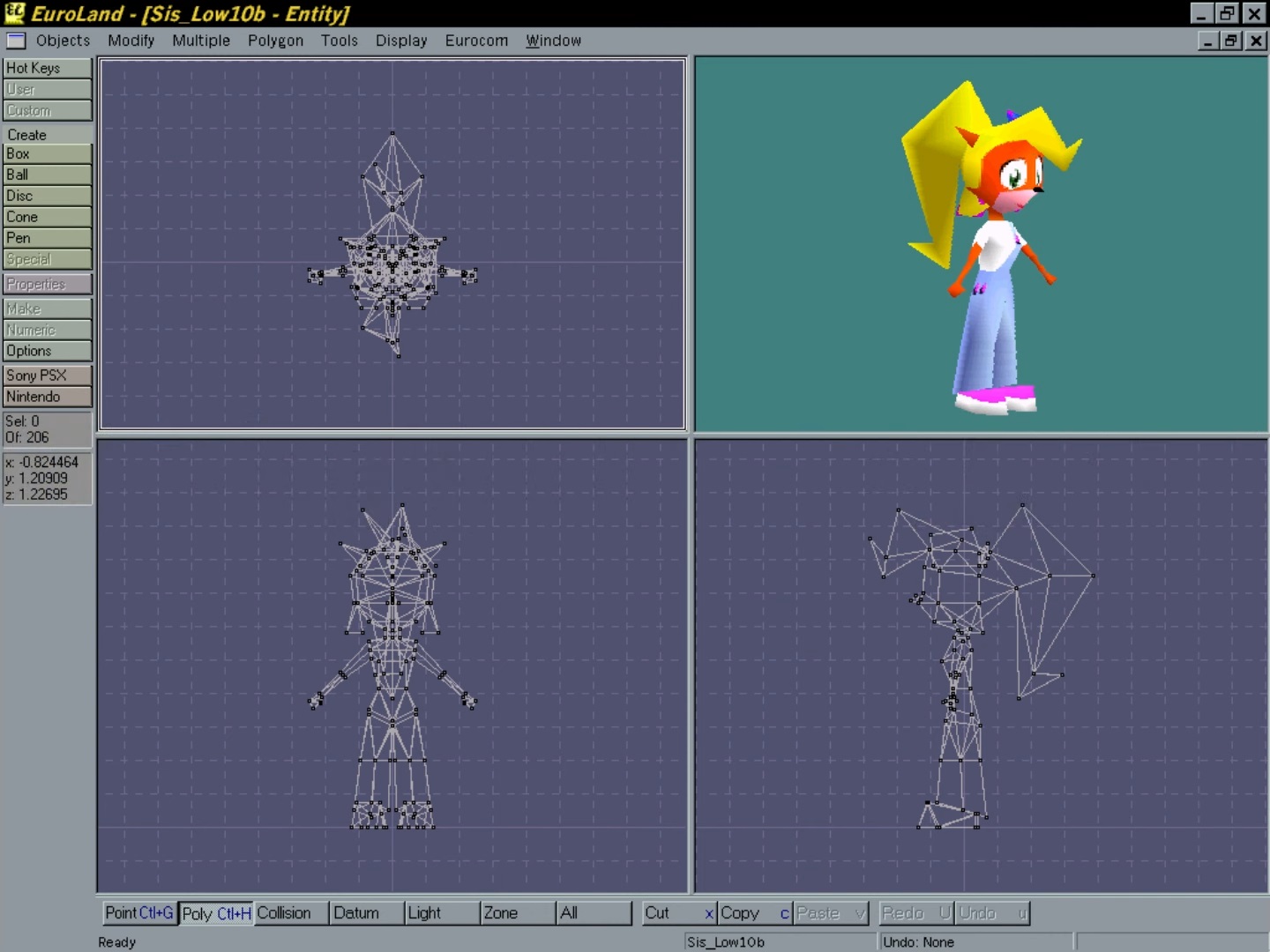Open the Tools menu
The width and height of the screenshot is (1270, 952).
pyautogui.click(x=340, y=41)
